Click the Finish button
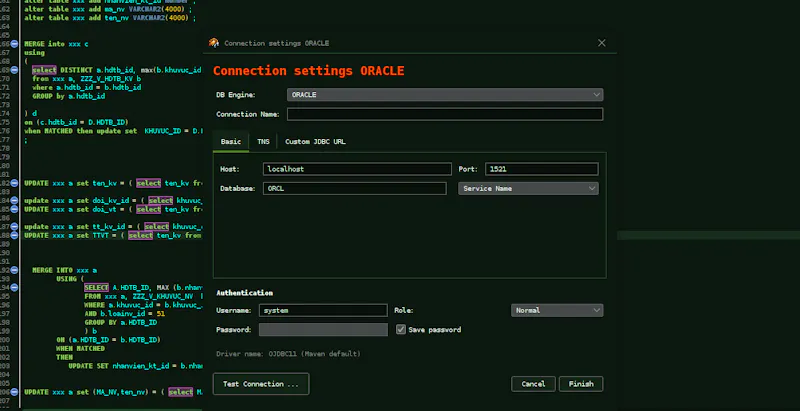 click(581, 384)
